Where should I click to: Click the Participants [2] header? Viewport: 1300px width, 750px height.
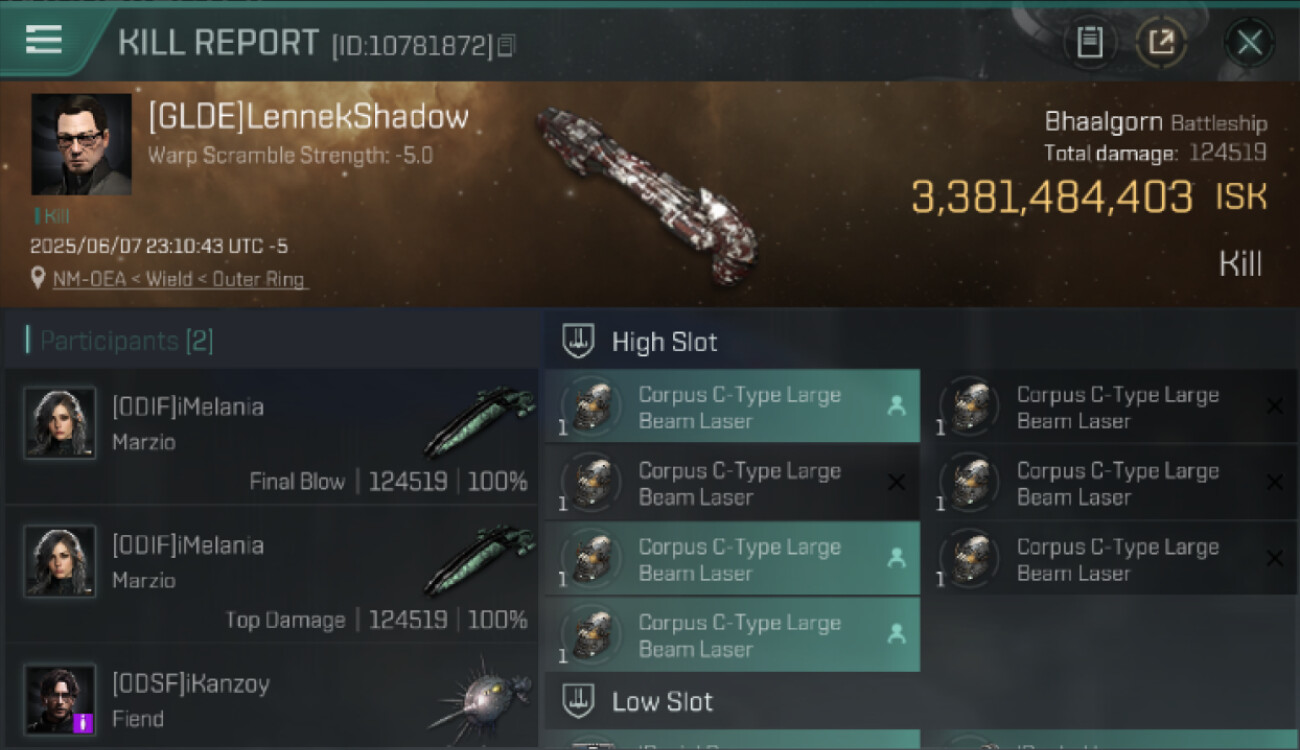click(x=126, y=341)
